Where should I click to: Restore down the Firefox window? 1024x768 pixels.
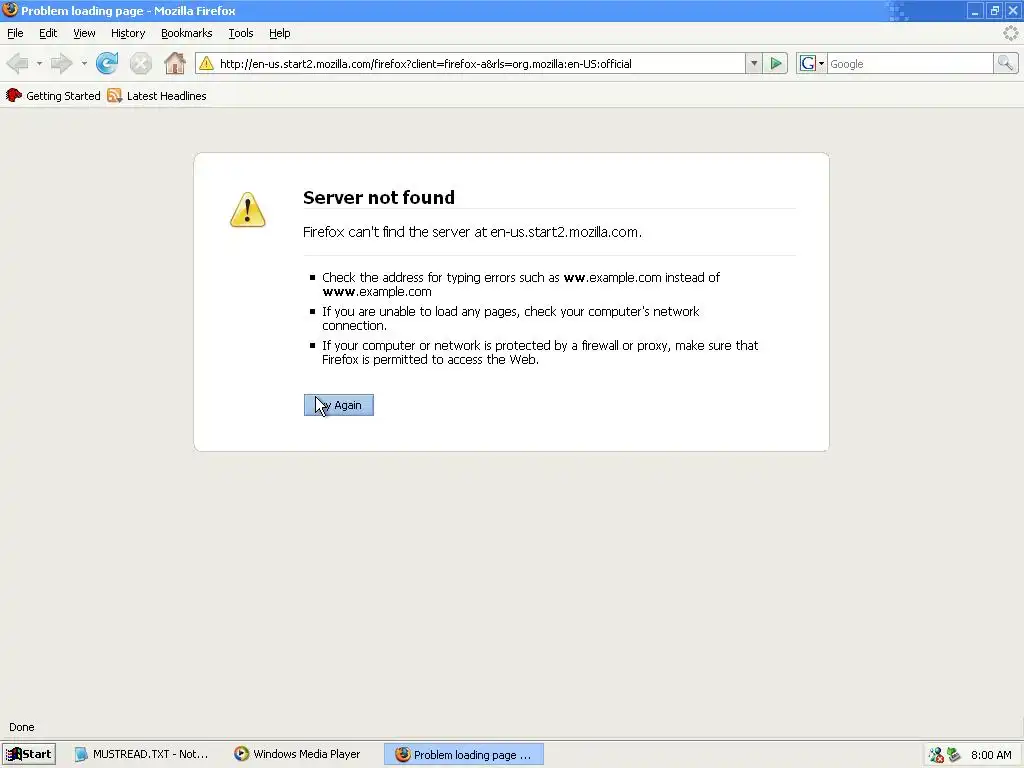994,10
